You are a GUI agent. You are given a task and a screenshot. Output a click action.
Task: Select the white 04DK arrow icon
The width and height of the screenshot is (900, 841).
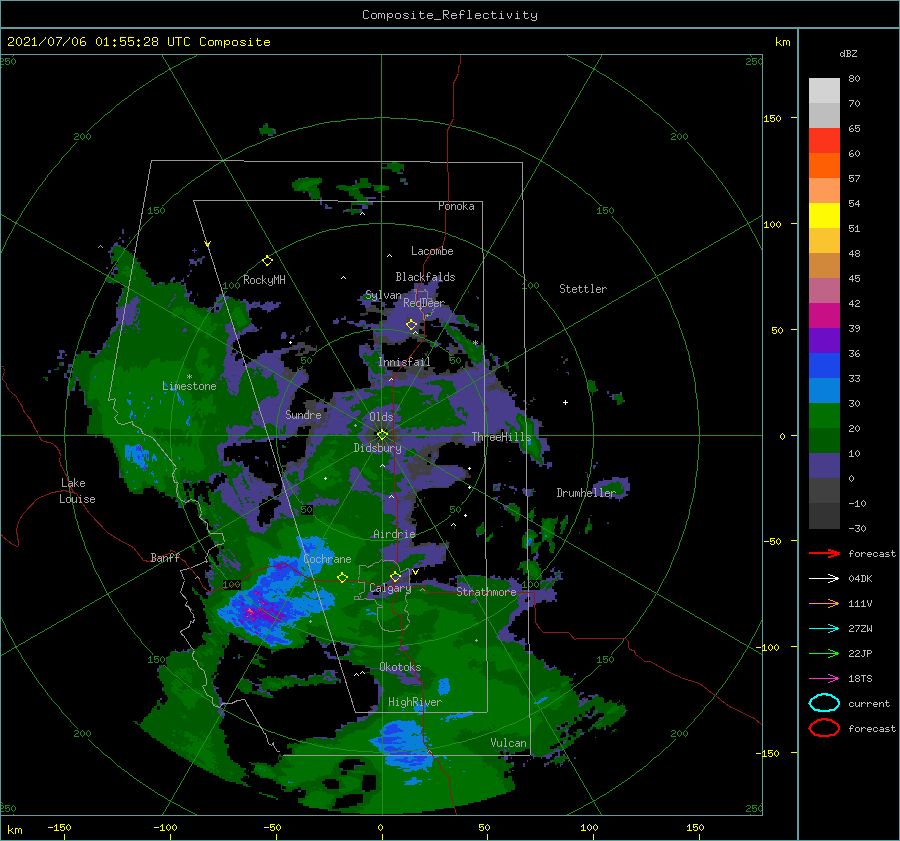click(x=824, y=578)
